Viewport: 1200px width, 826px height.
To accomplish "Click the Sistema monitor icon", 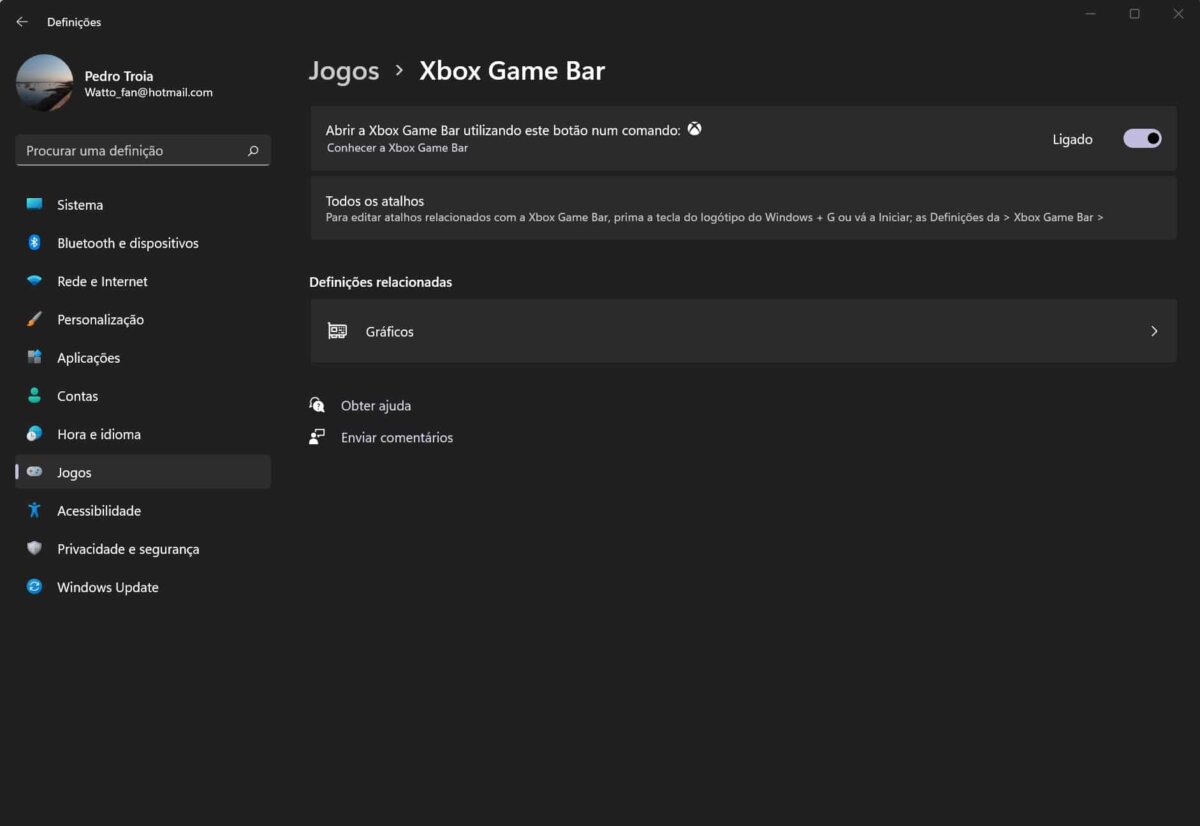I will (35, 205).
